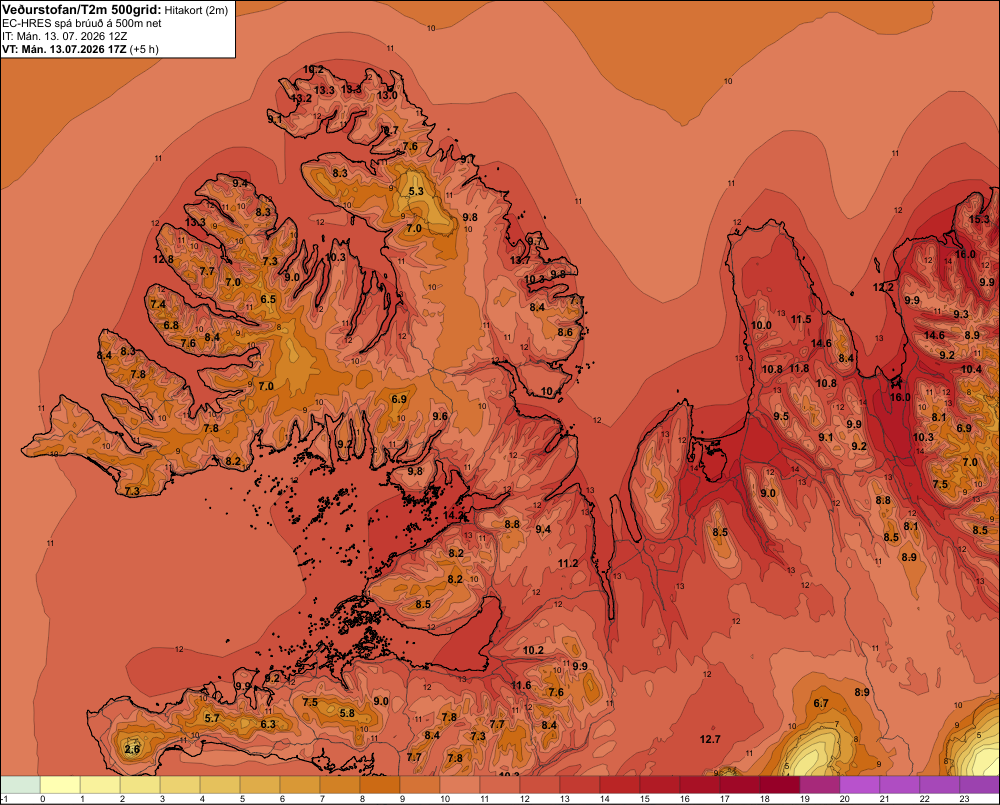Select the '5.7' temperature label
Viewport: 1000px width, 805px height.
pyautogui.click(x=212, y=718)
